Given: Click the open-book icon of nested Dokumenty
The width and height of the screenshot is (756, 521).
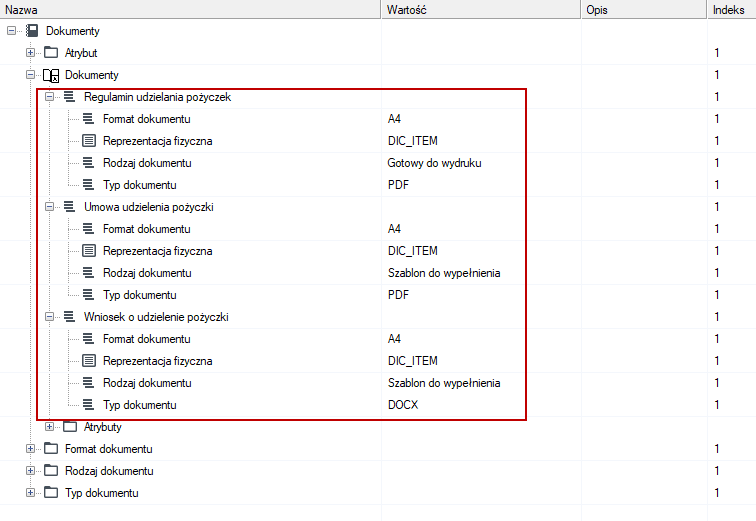Looking at the screenshot, I should coord(51,75).
